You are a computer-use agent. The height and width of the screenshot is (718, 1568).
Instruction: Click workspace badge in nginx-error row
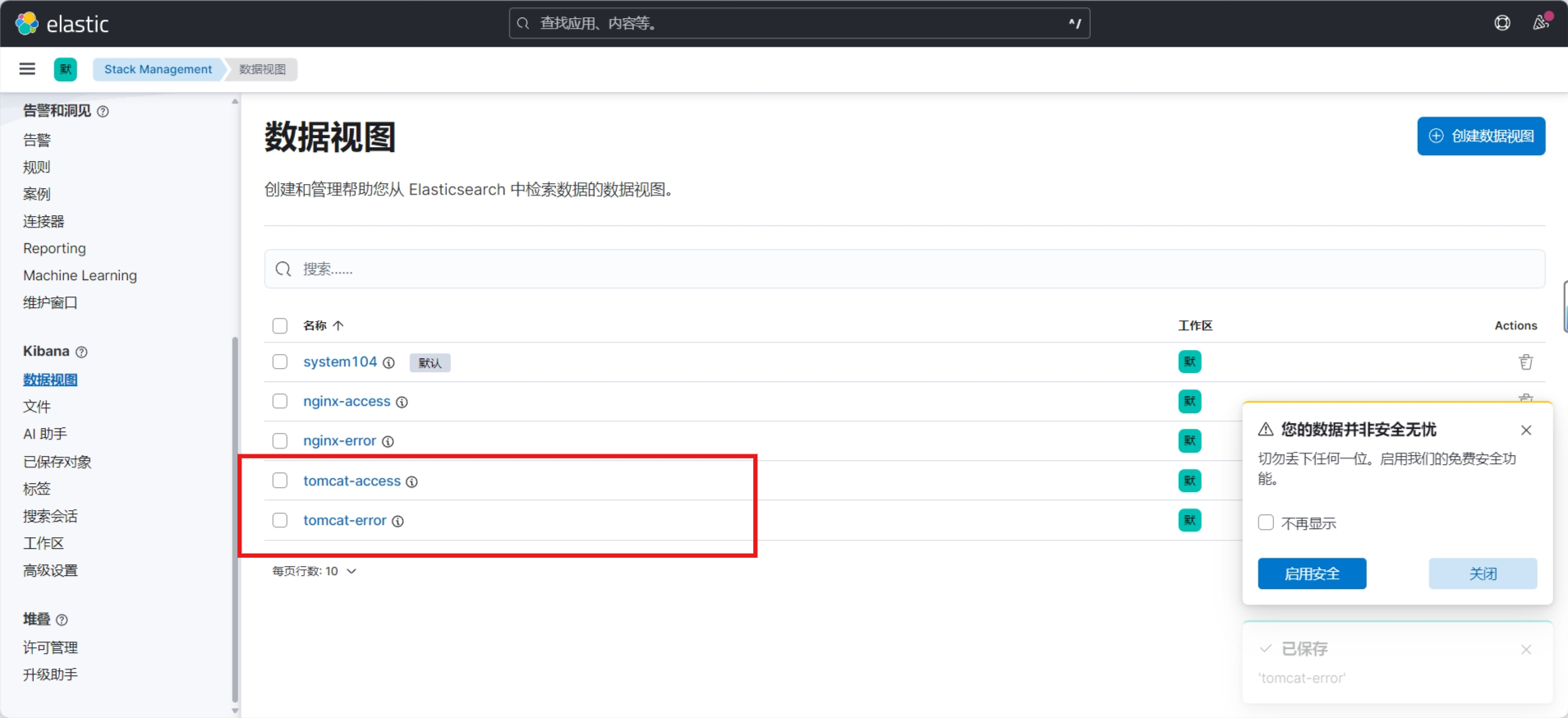tap(1189, 440)
